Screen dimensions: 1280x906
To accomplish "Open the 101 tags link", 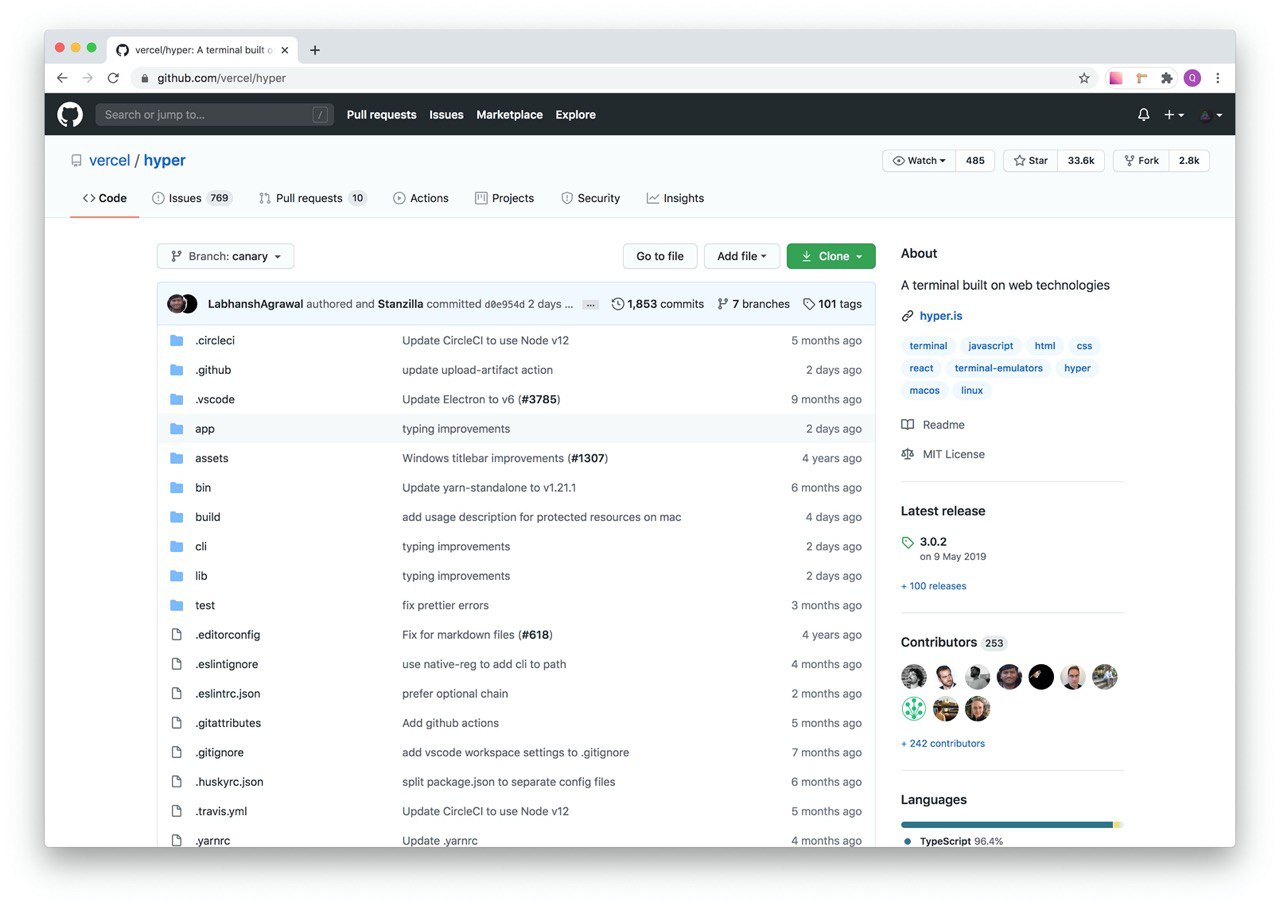I will tap(832, 304).
